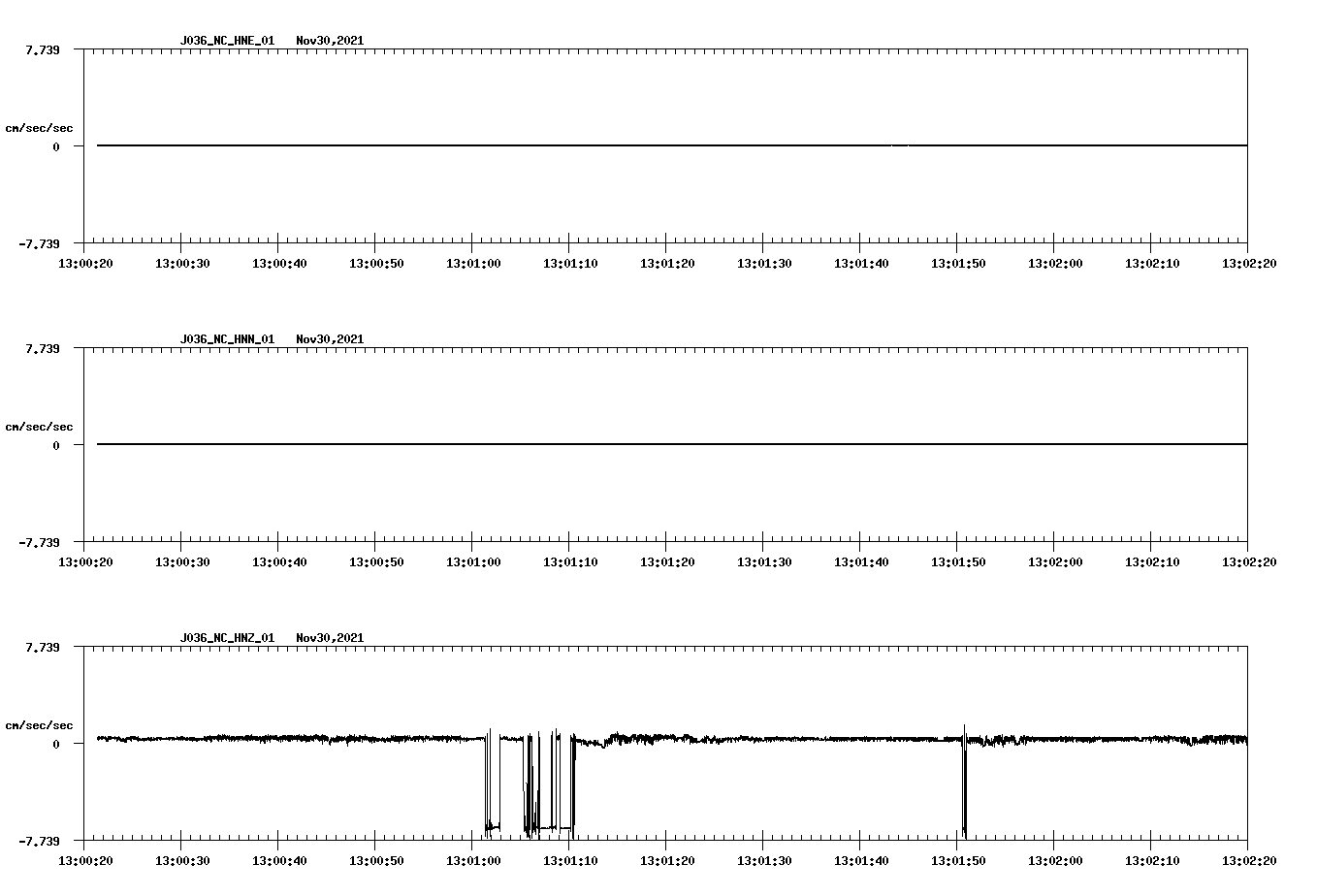Click cm/sec/sec unit label on HNE plot
1317x896 pixels.
point(39,128)
